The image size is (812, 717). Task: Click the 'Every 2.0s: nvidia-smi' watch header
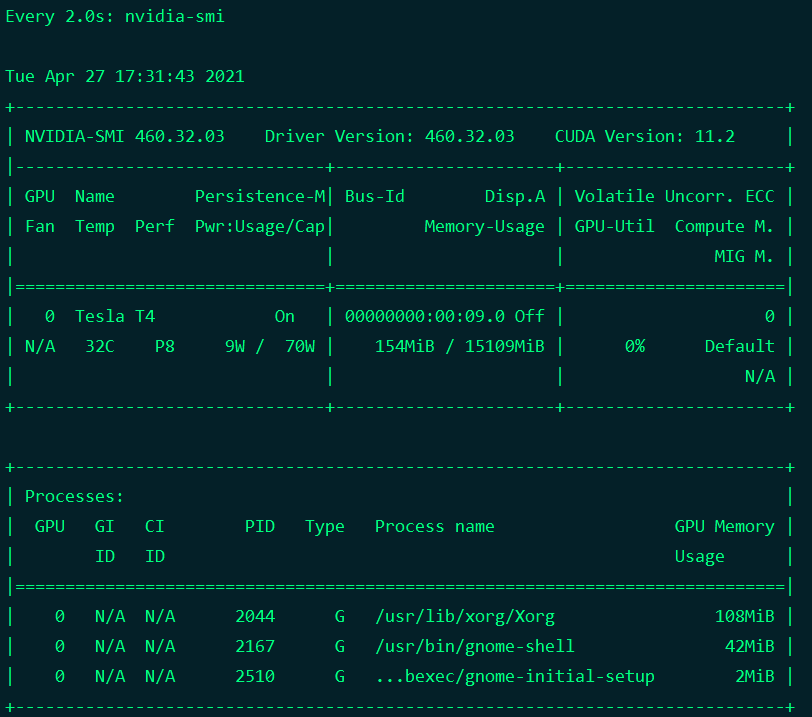coord(115,17)
